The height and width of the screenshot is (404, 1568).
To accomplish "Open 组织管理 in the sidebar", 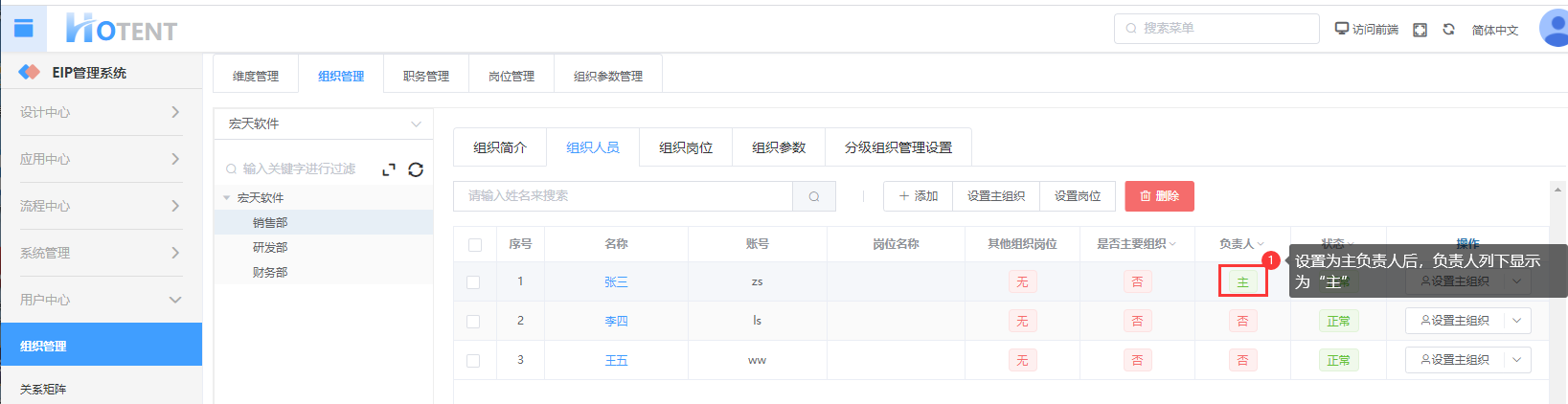I will tap(101, 346).
